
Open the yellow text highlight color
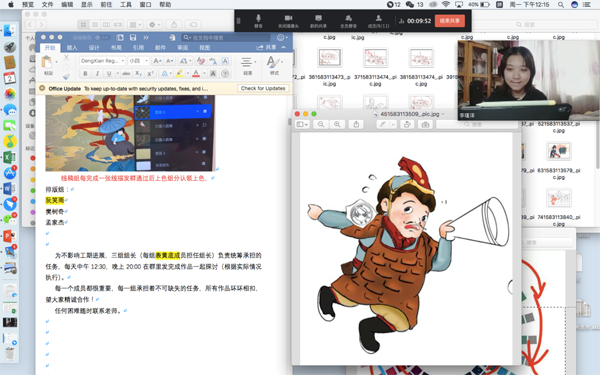click(x=179, y=73)
